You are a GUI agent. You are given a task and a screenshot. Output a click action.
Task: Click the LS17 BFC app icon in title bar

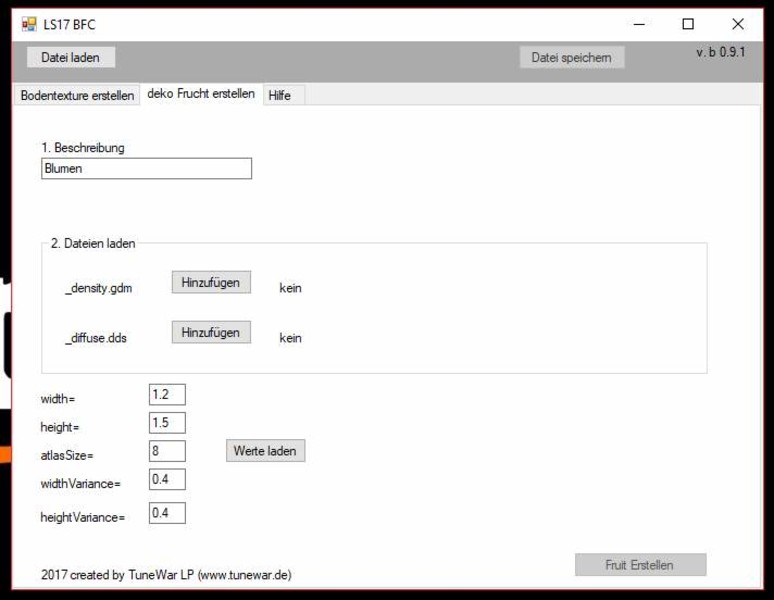pyautogui.click(x=29, y=24)
